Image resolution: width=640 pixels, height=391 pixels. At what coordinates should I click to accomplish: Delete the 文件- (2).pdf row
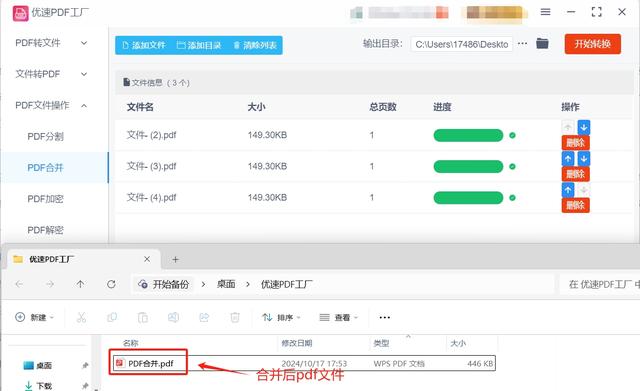click(x=576, y=142)
